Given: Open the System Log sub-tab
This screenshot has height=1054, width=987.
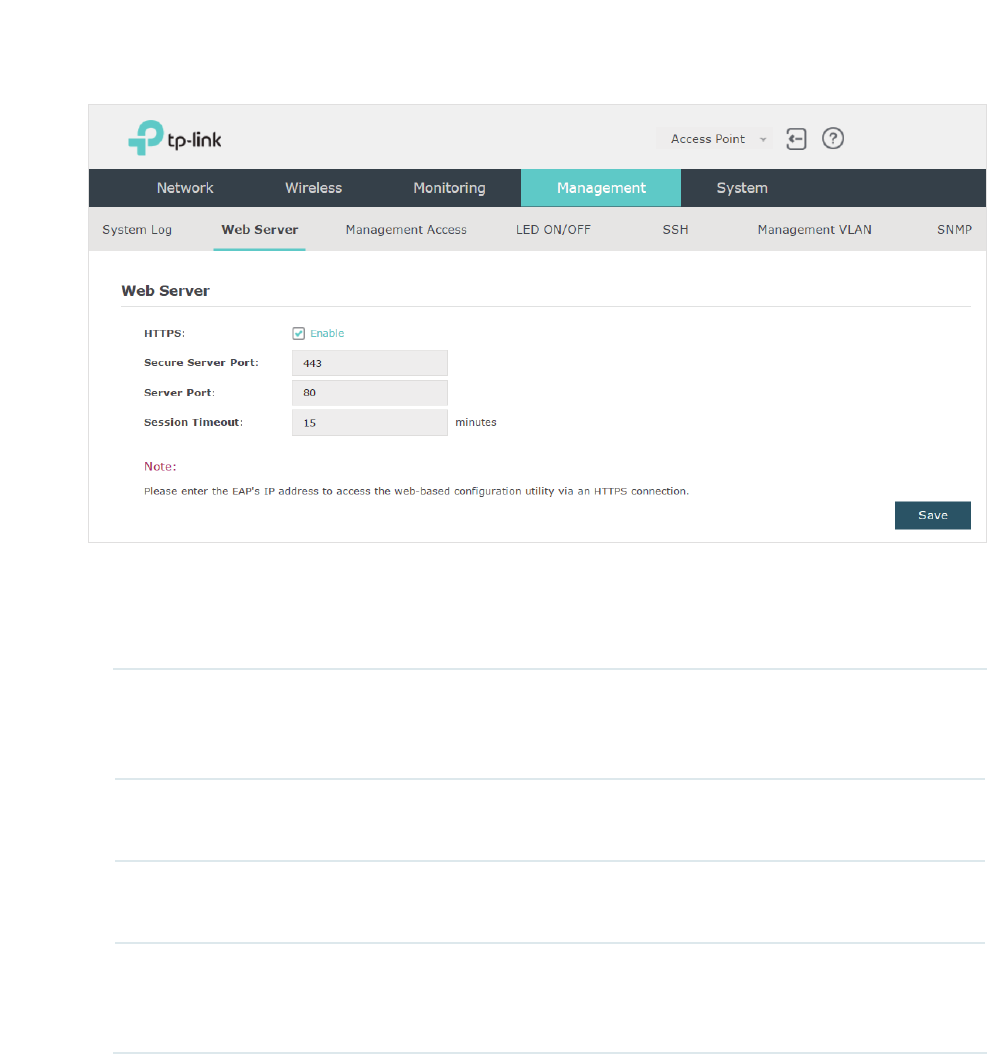Looking at the screenshot, I should [137, 230].
